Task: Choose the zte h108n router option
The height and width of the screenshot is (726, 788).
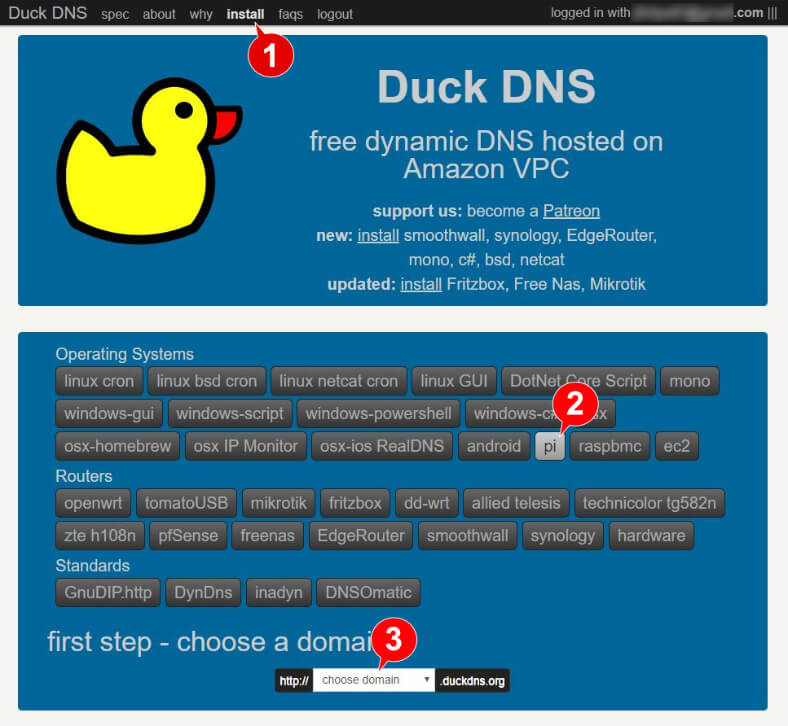Action: click(100, 536)
